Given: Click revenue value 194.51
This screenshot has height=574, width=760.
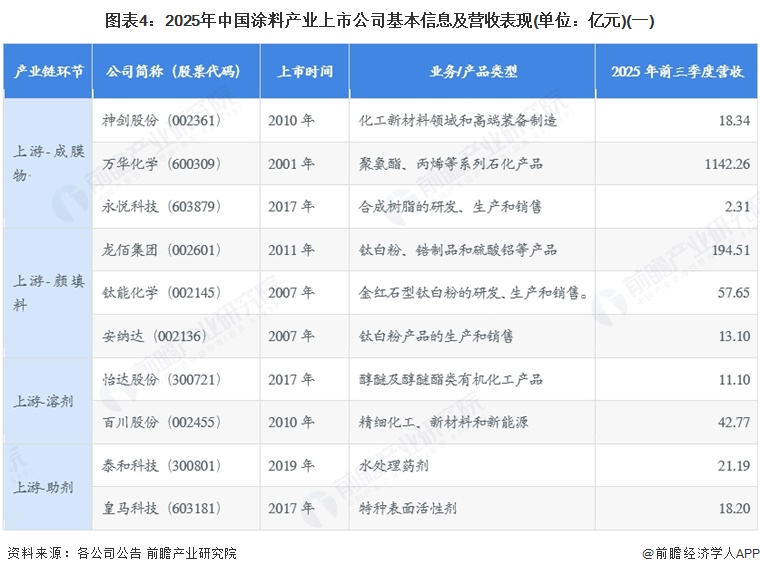Looking at the screenshot, I should coord(731,250).
